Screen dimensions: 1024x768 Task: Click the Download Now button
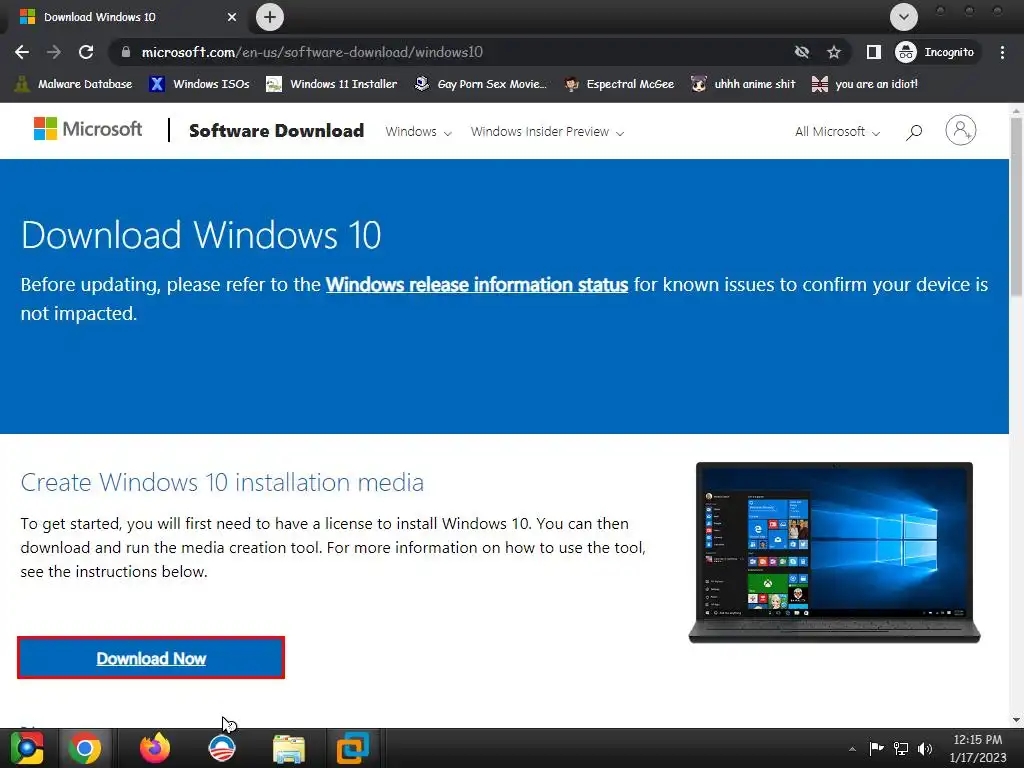[x=151, y=658]
